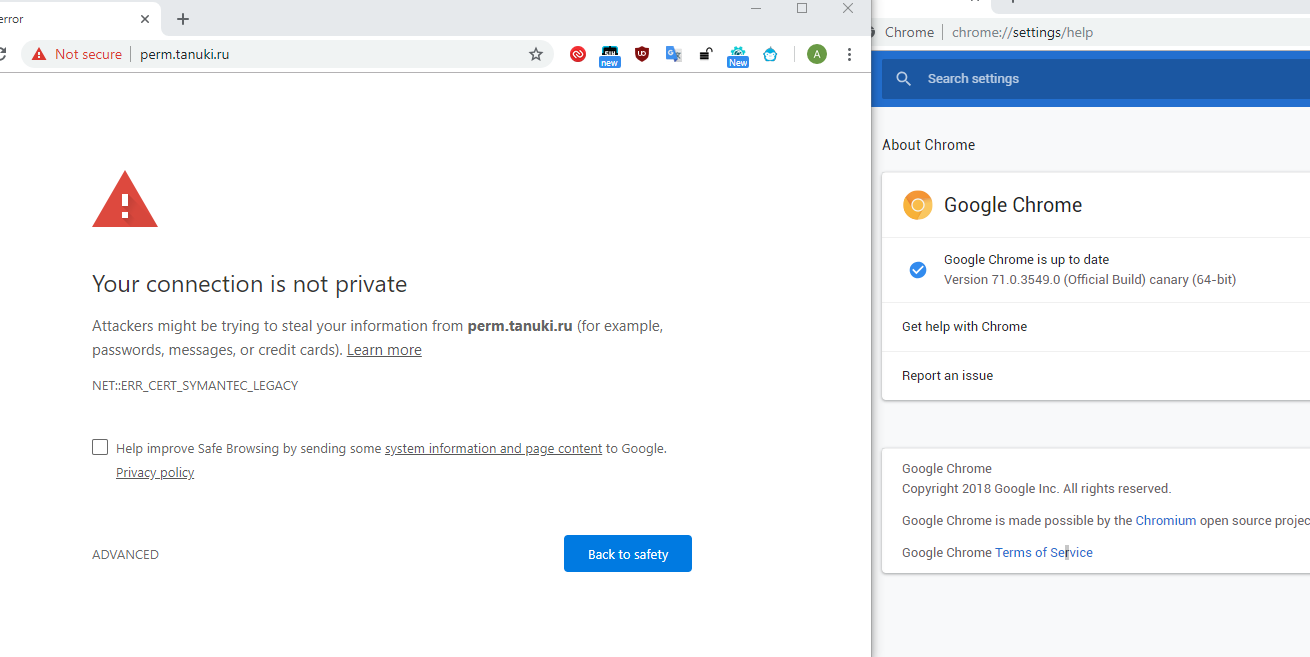Click the search magnifier in Search settings
Viewport: 1310px width, 657px height.
click(903, 78)
